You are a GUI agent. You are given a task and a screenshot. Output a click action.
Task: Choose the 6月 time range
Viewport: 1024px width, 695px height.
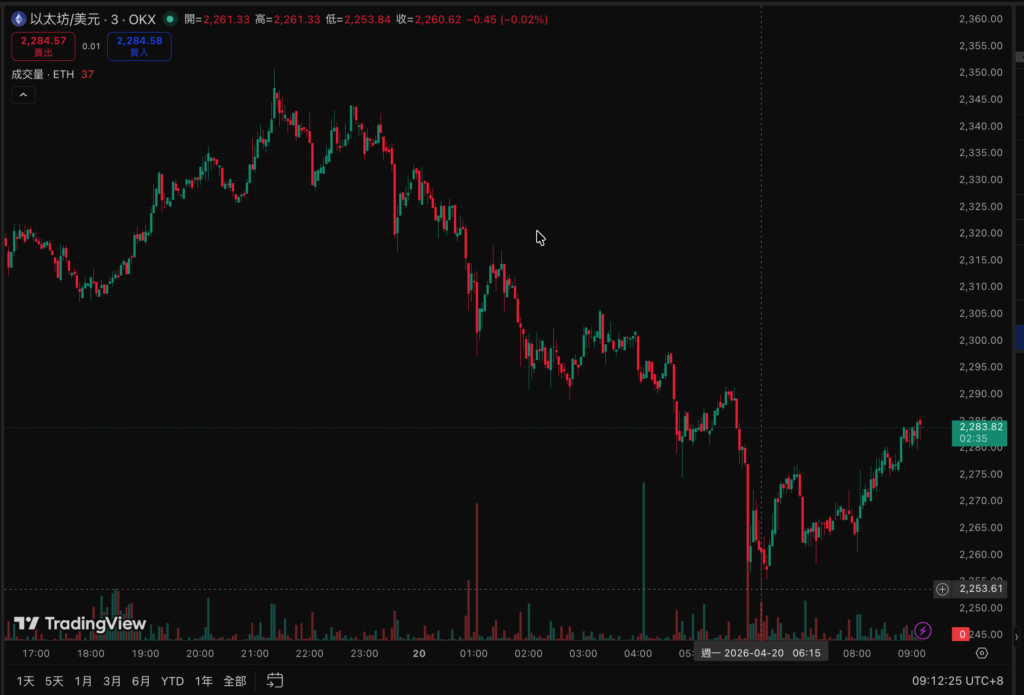tap(141, 681)
